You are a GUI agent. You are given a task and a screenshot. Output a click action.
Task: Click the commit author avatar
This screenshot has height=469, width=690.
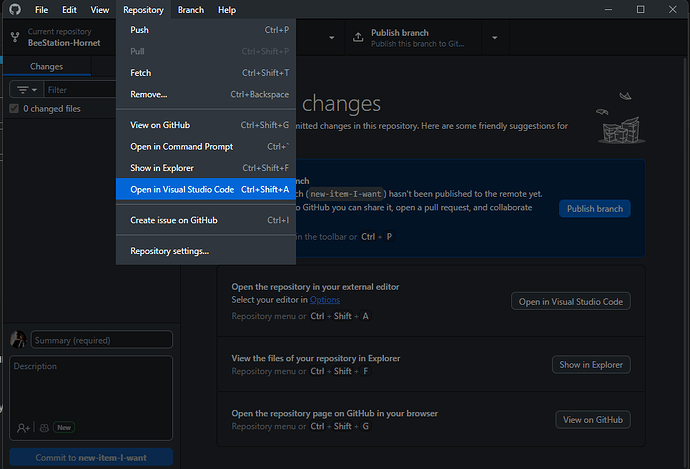pos(18,340)
